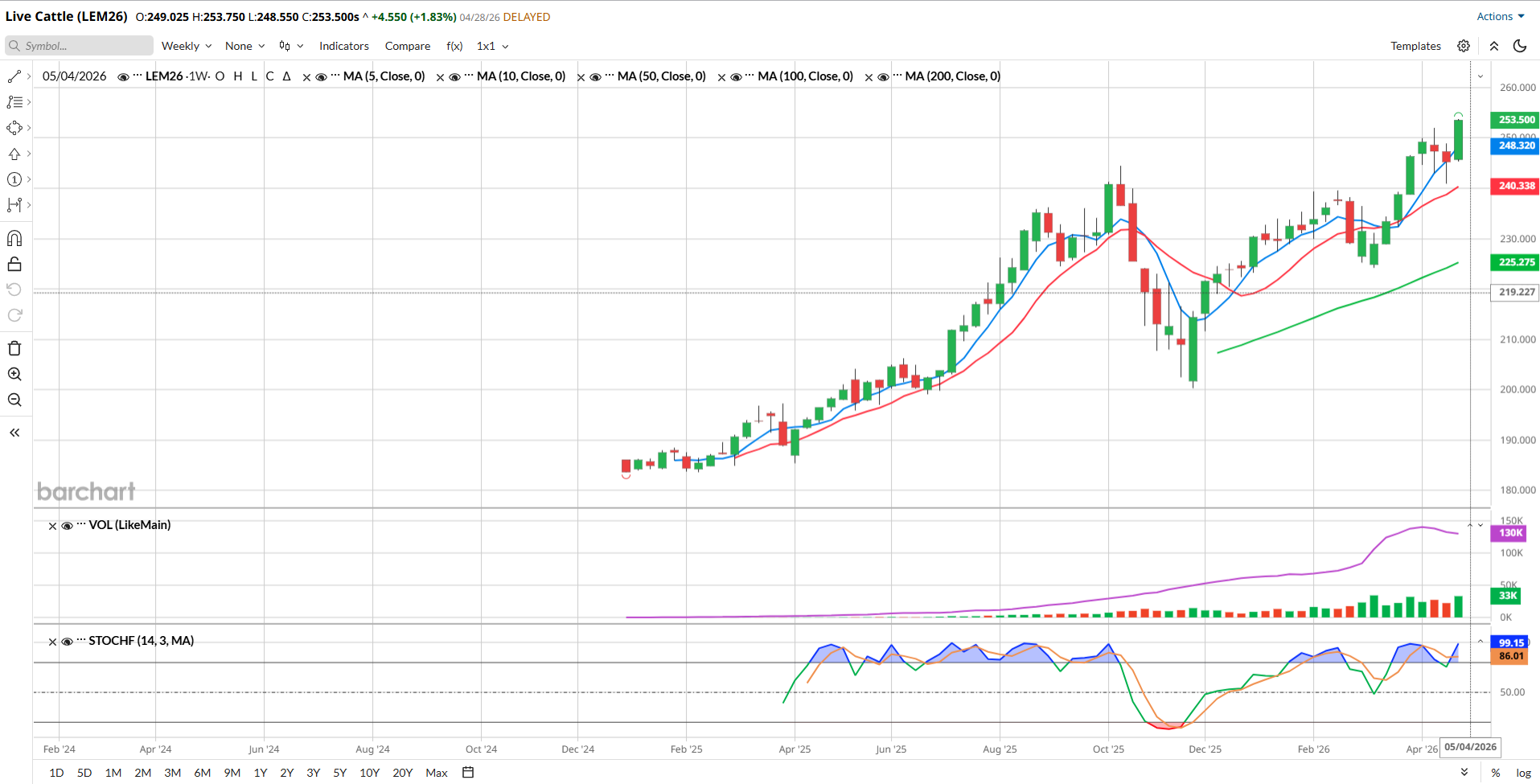Zoom in using magnifier plus icon
The height and width of the screenshot is (784, 1540).
point(14,374)
